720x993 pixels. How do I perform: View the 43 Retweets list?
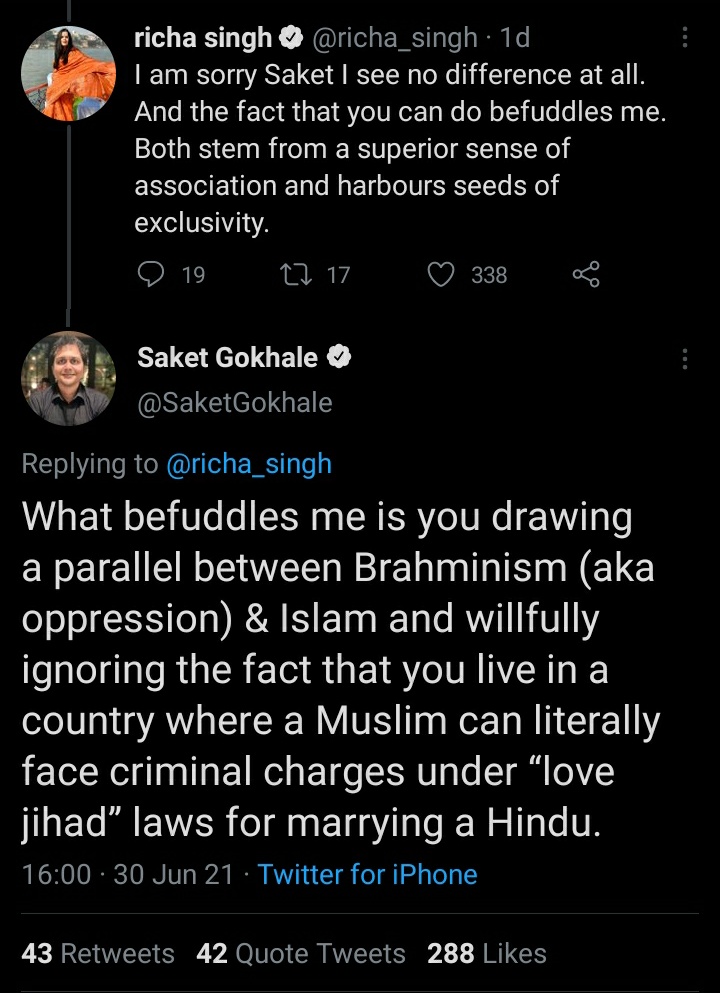(97, 953)
